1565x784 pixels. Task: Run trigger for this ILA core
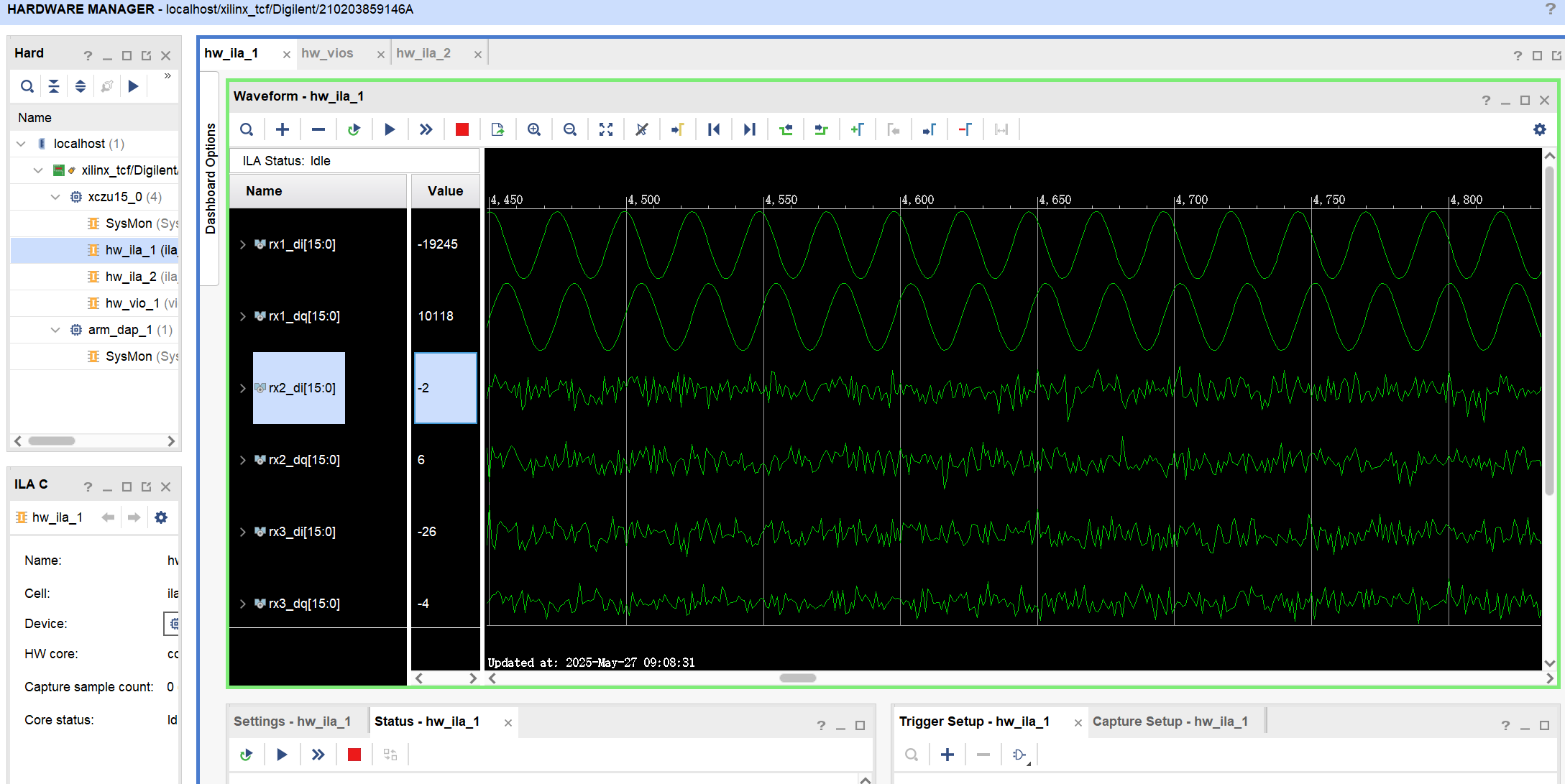[x=390, y=129]
